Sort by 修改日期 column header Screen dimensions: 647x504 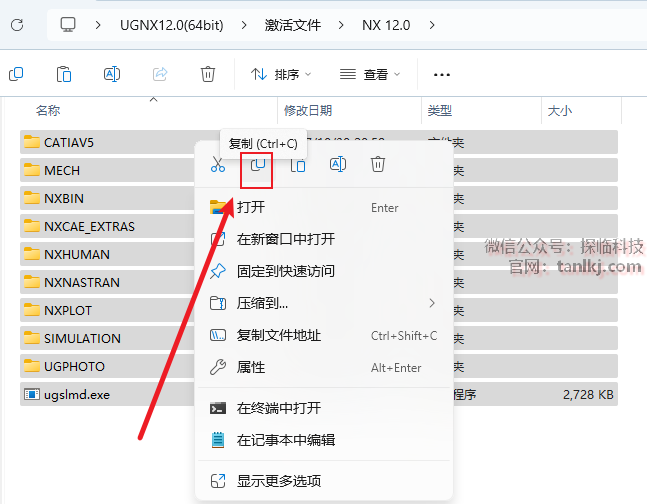point(308,110)
